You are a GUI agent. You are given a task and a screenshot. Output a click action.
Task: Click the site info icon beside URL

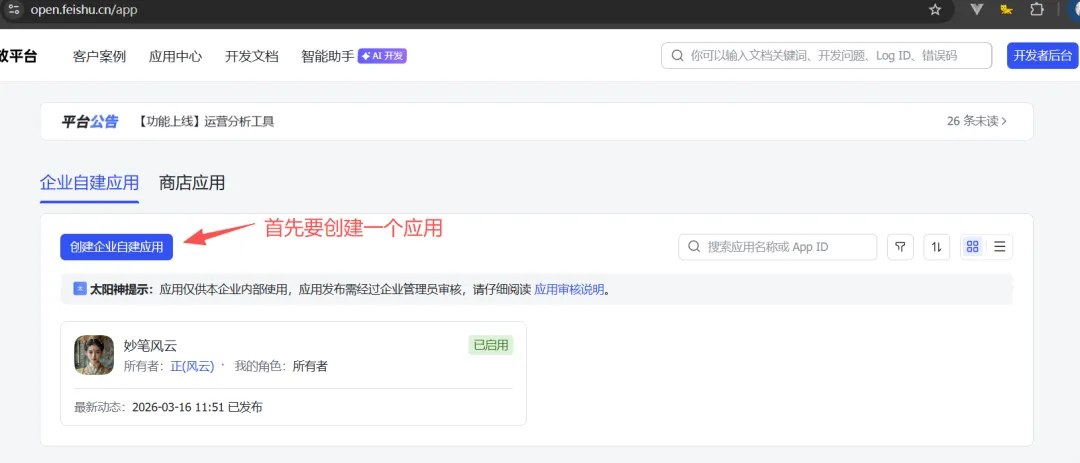[x=14, y=10]
